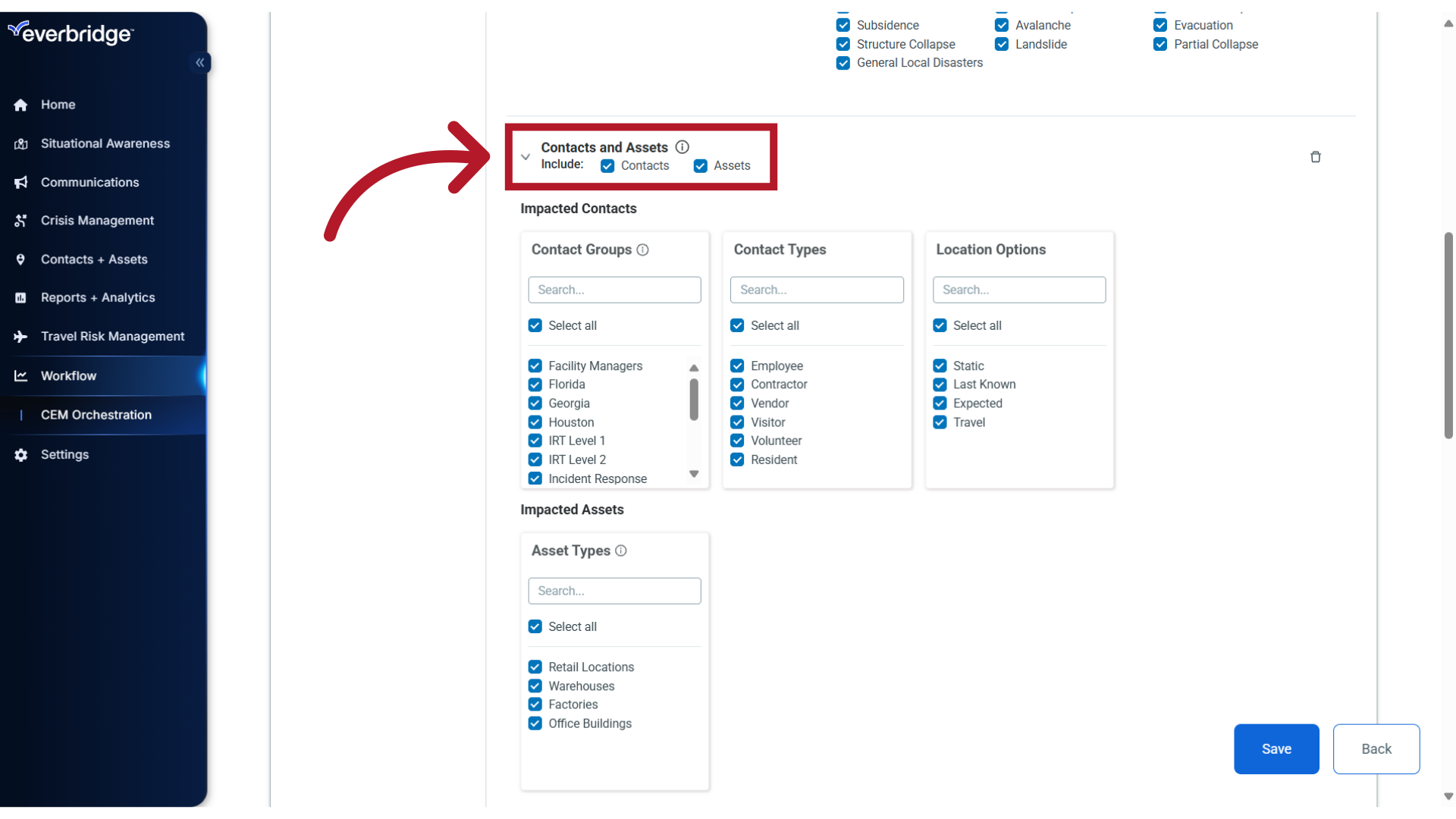The height and width of the screenshot is (819, 1456).
Task: Open Contacts and Assets module
Action: click(94, 258)
